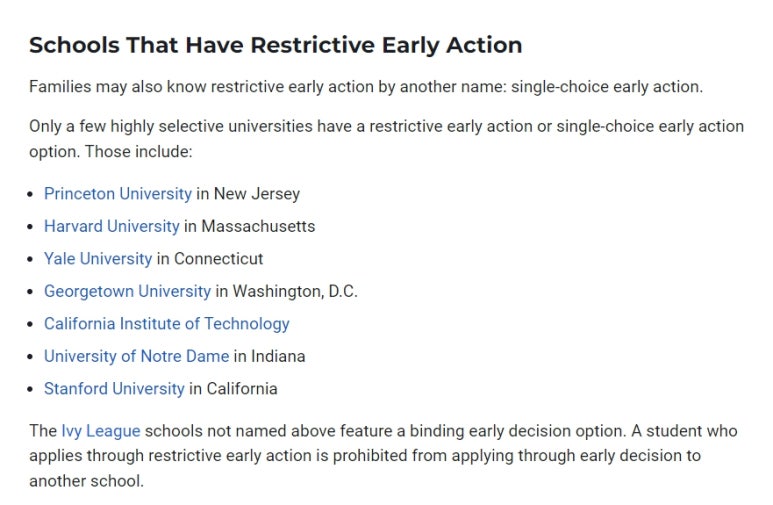Click the 'in California' text after Stanford
Image resolution: width=773 pixels, height=505 pixels.
[233, 389]
